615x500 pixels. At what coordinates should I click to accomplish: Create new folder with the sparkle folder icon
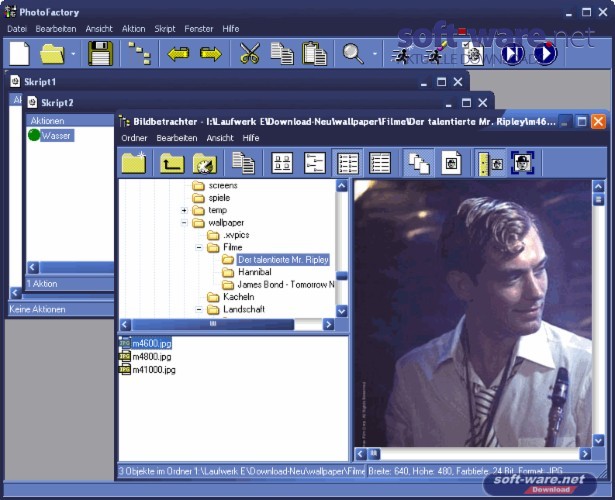134,163
